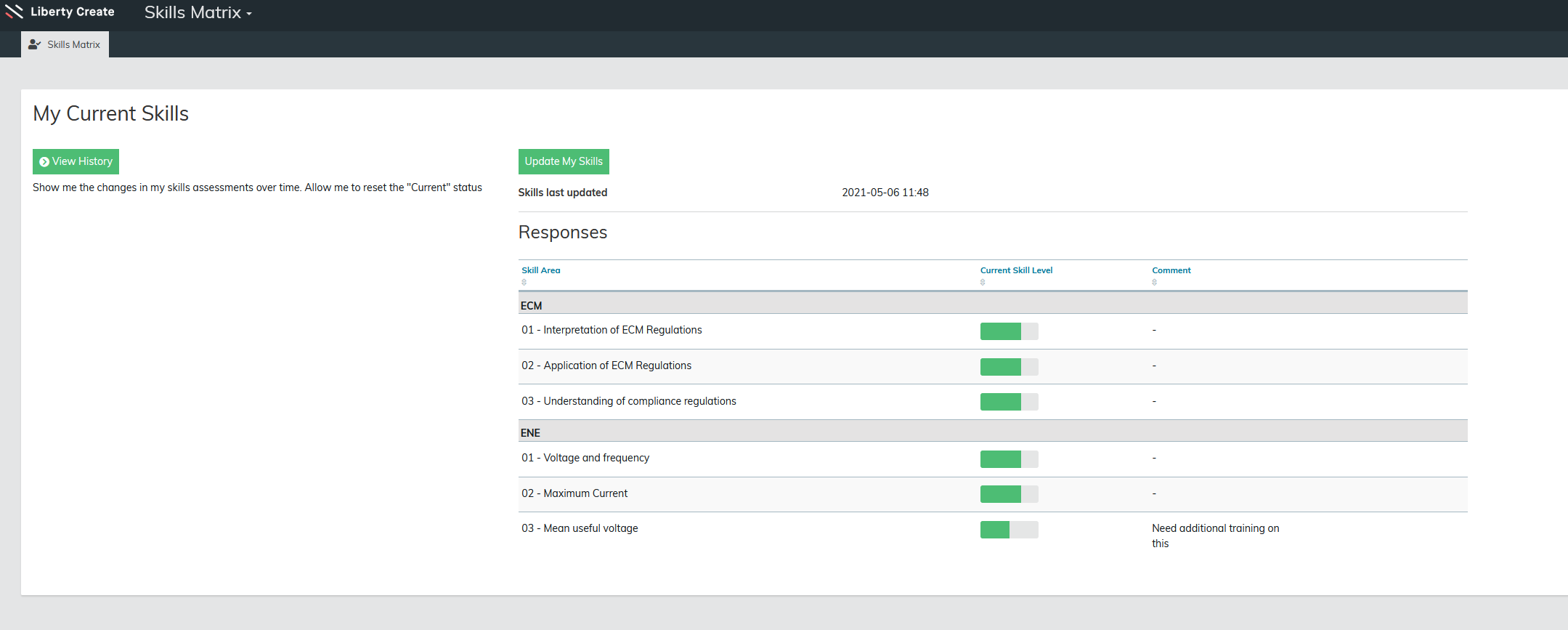The height and width of the screenshot is (630, 1568).
Task: Click the 'Need additional training on this' comment
Action: point(1215,536)
